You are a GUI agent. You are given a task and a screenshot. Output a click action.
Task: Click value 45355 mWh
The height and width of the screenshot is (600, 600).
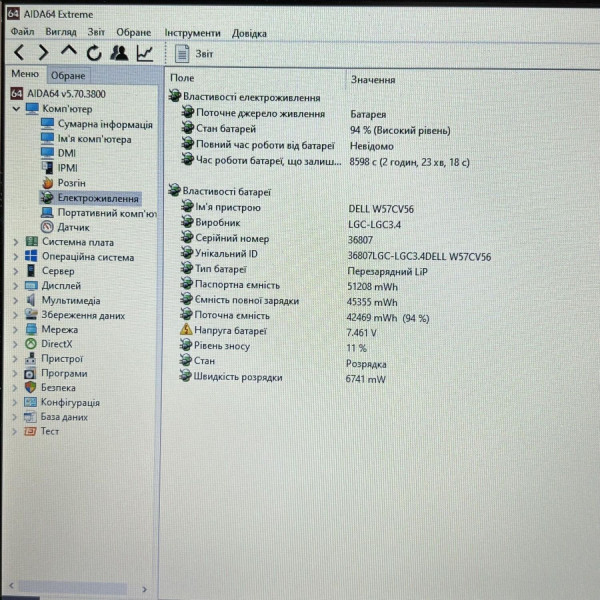pyautogui.click(x=372, y=302)
